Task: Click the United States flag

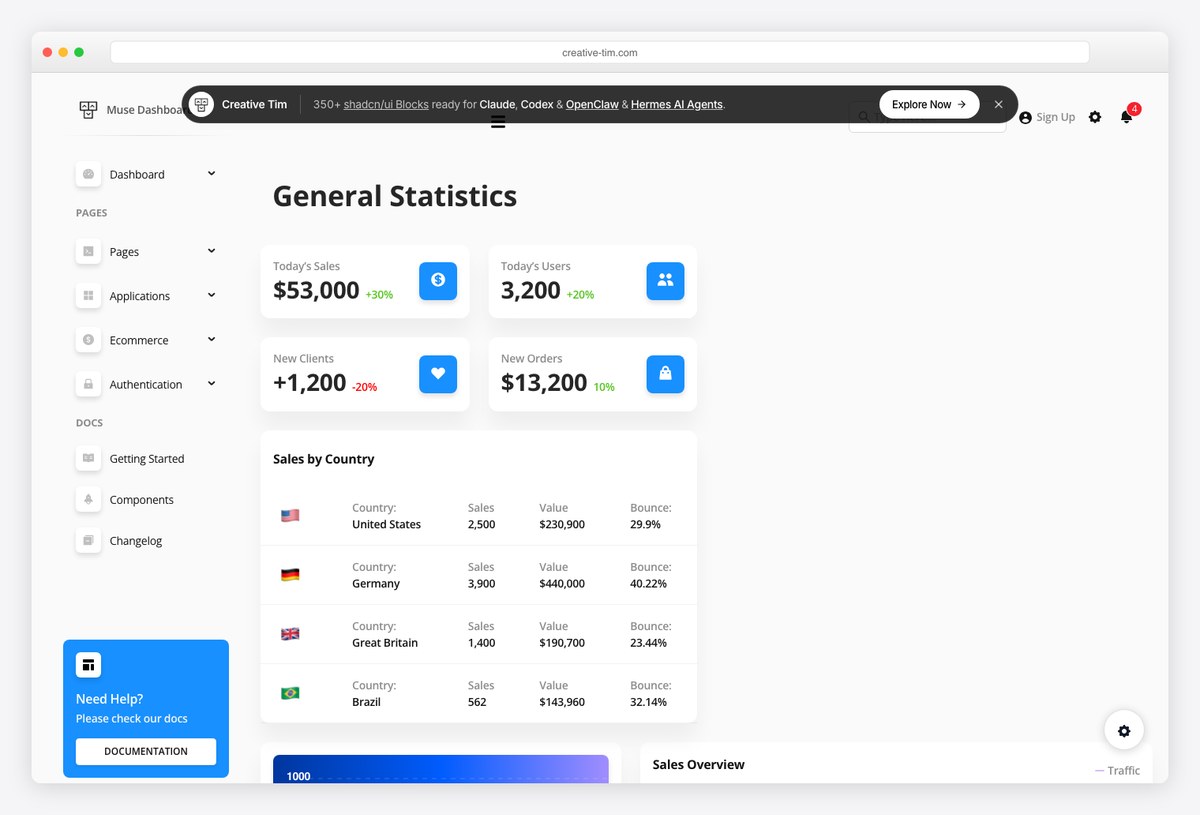Action: click(290, 516)
